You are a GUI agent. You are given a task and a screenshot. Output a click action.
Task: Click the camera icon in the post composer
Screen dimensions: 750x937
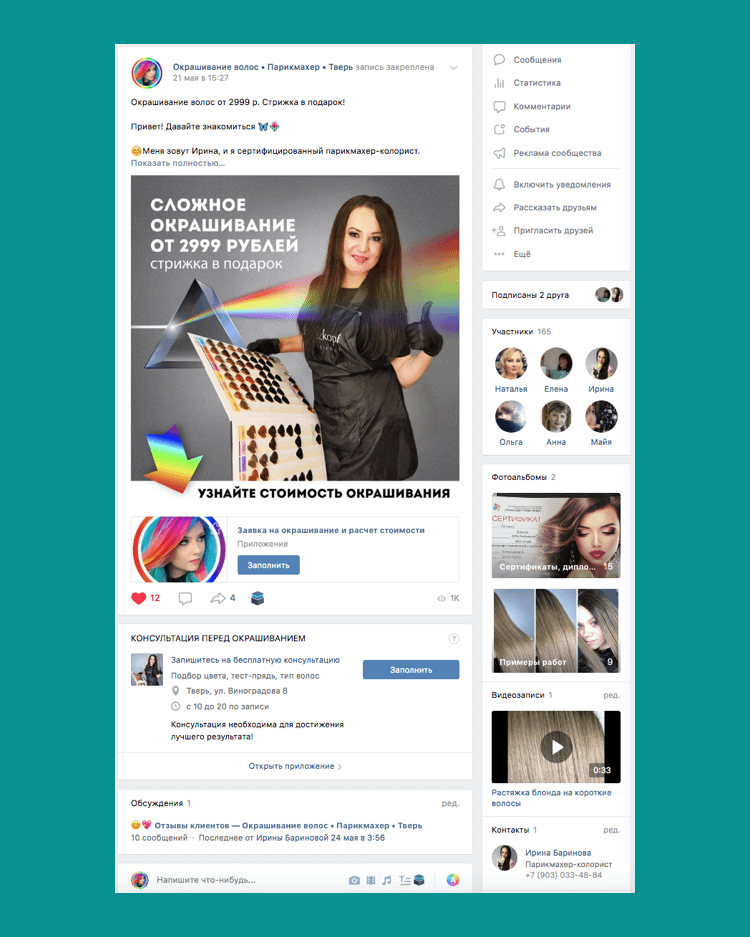354,880
